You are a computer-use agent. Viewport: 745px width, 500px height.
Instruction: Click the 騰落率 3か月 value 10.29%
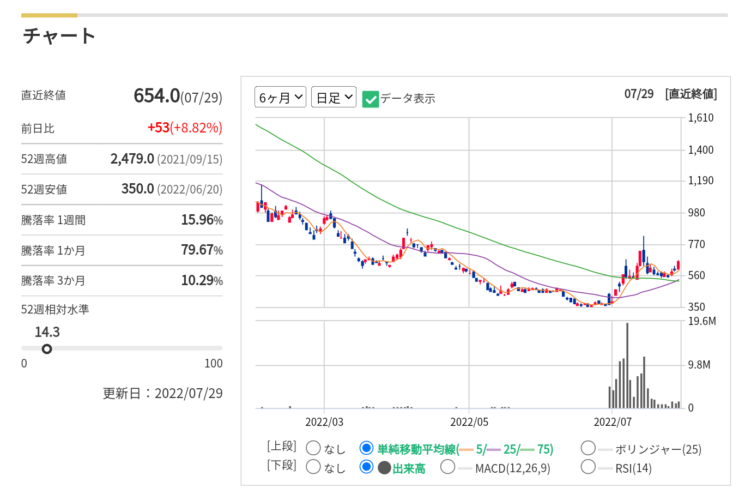coord(202,280)
